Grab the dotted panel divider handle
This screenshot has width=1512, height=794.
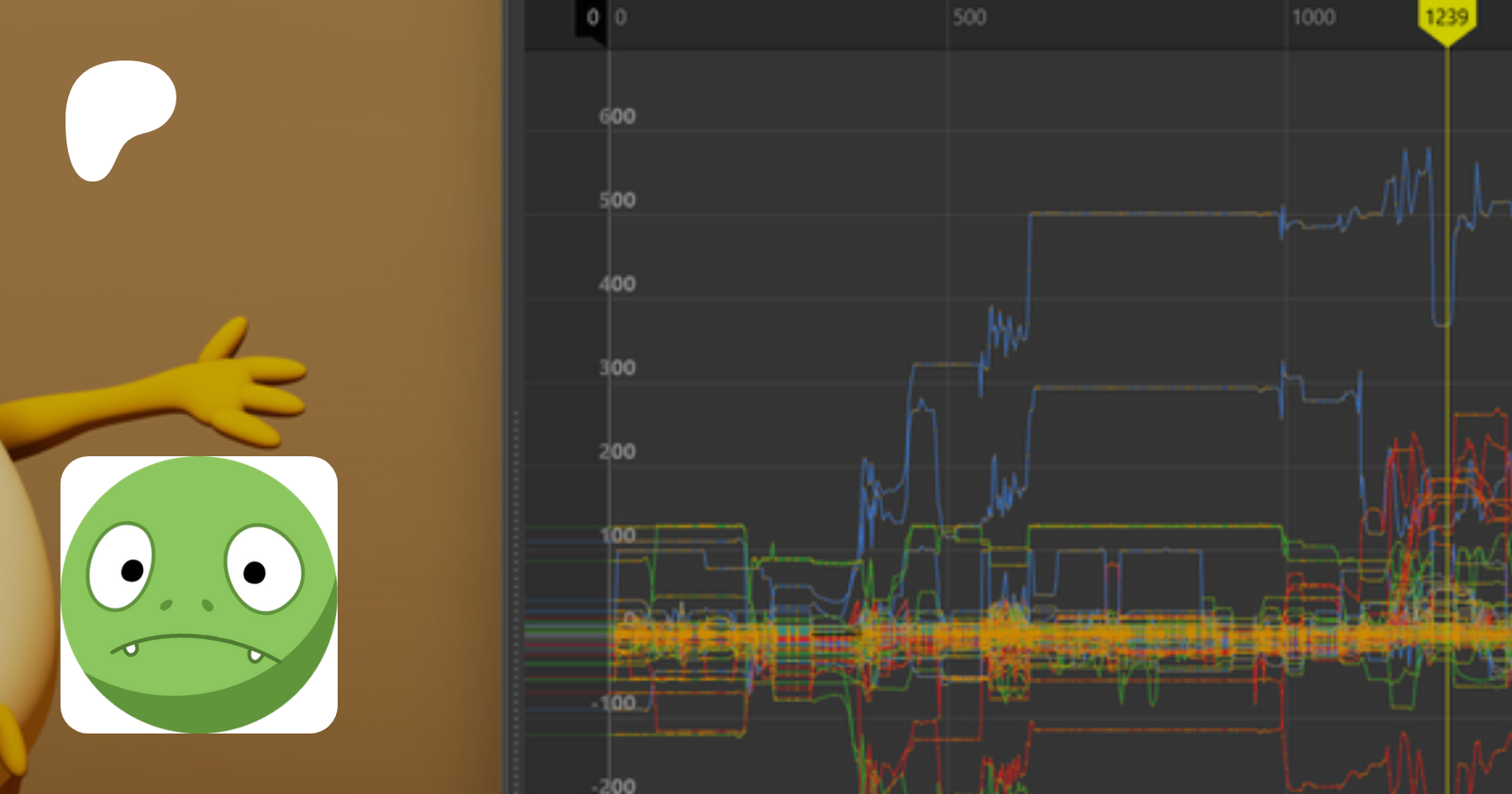click(x=516, y=588)
